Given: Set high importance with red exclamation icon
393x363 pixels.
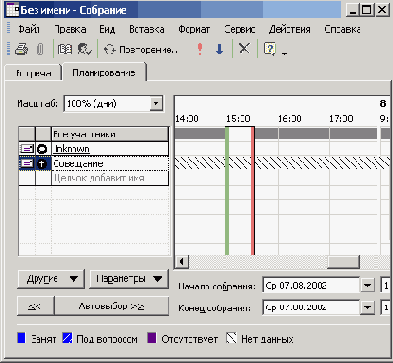Looking at the screenshot, I should pyautogui.click(x=200, y=49).
